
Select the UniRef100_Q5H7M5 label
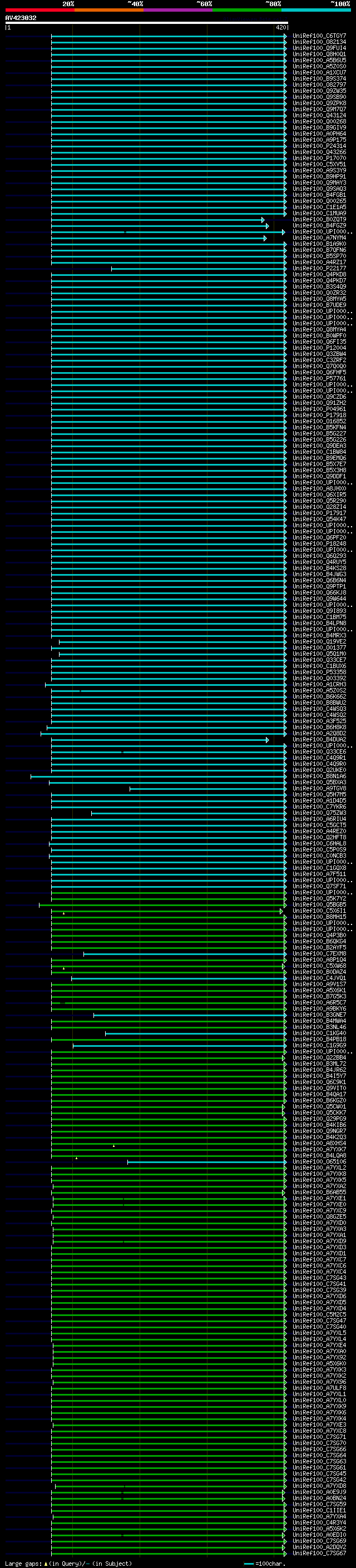[319, 794]
